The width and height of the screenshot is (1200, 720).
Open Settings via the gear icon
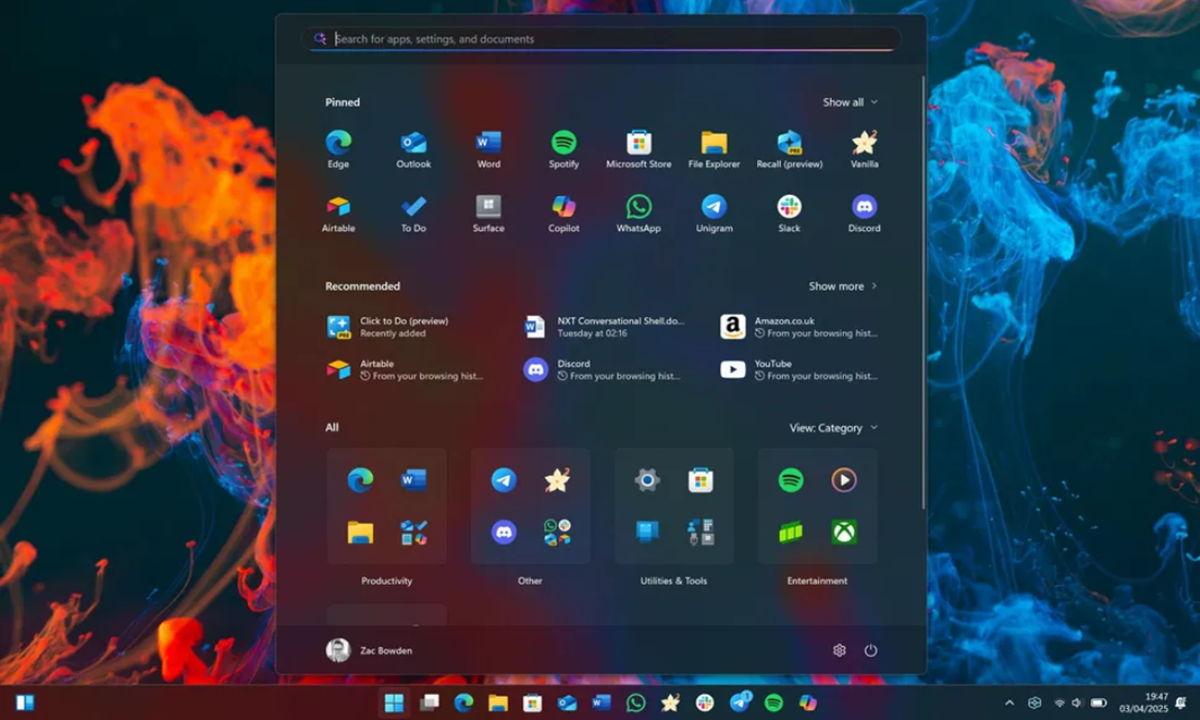840,649
